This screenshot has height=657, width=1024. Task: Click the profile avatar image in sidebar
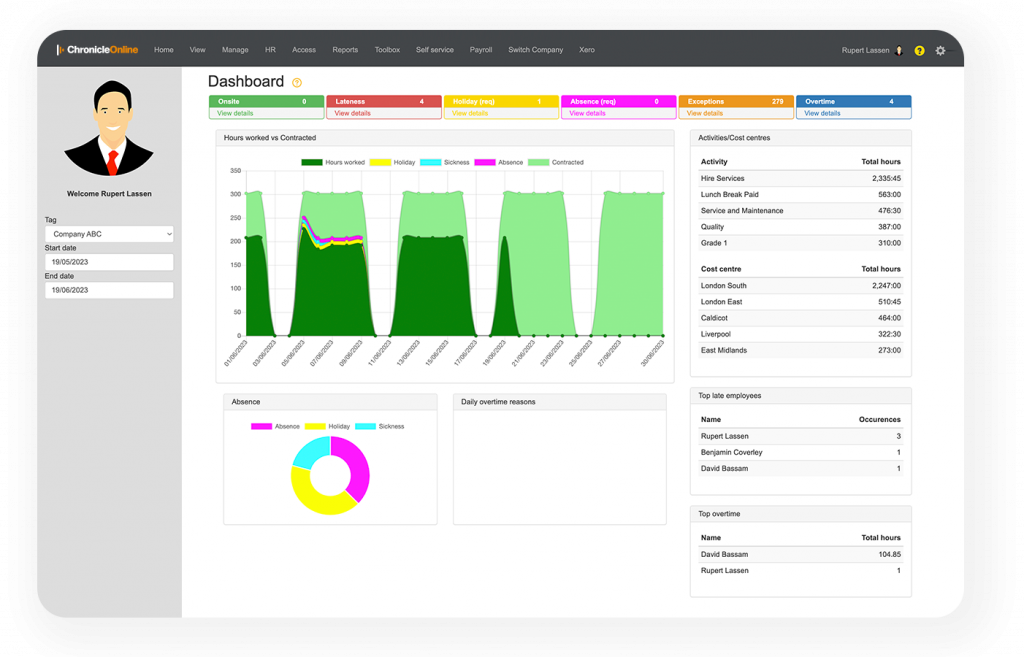(x=109, y=129)
